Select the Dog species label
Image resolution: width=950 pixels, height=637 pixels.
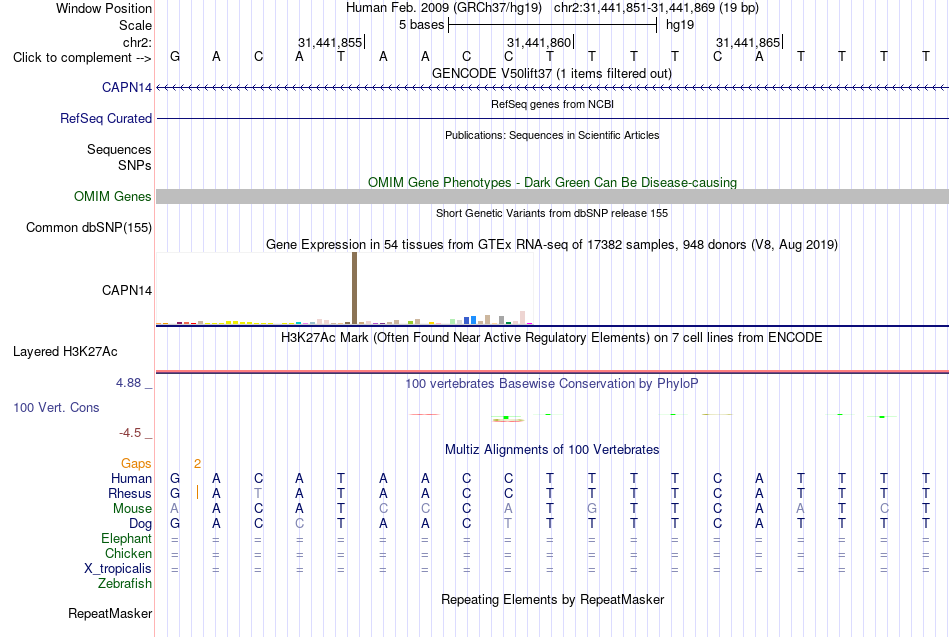(x=140, y=524)
